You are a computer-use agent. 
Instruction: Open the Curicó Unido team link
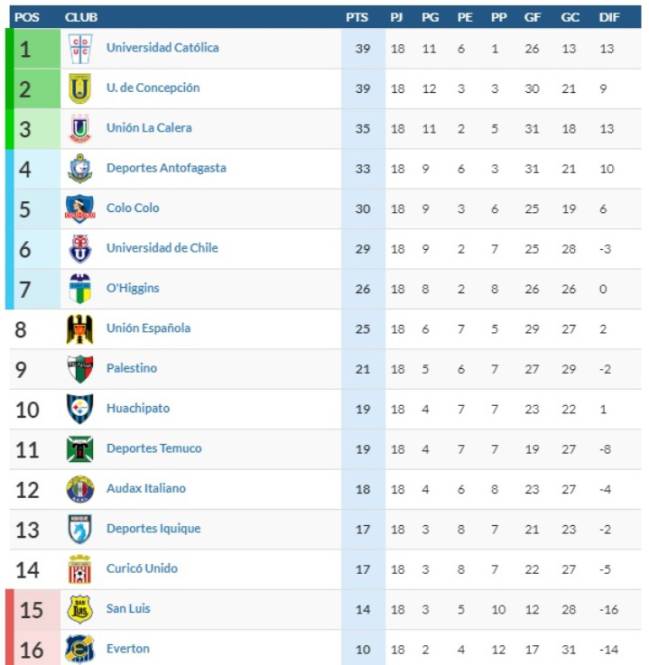point(142,568)
